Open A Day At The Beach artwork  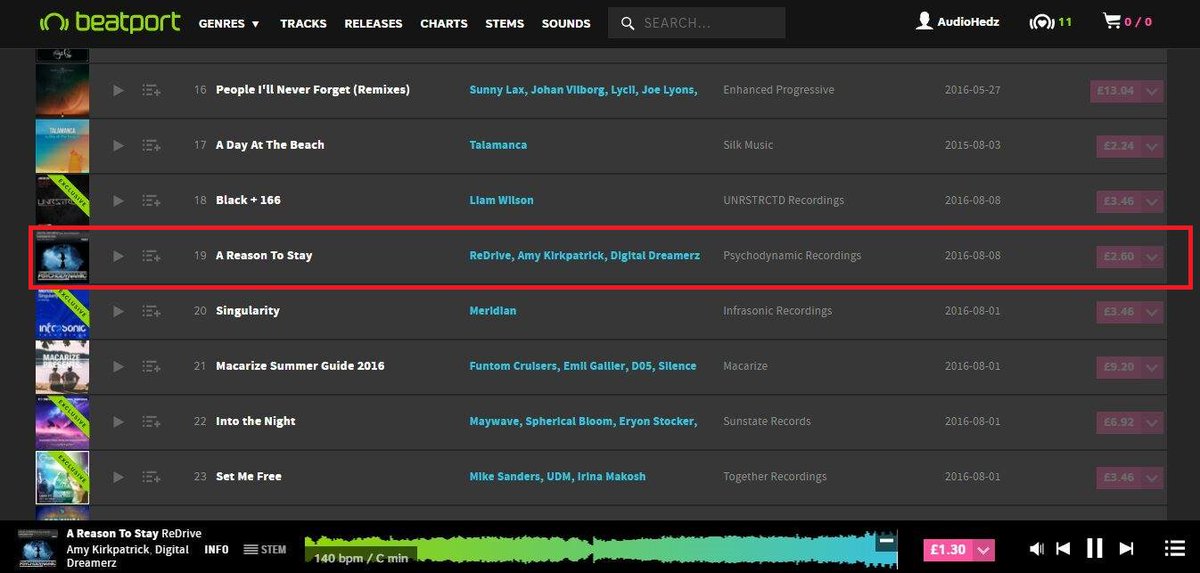pyautogui.click(x=62, y=146)
